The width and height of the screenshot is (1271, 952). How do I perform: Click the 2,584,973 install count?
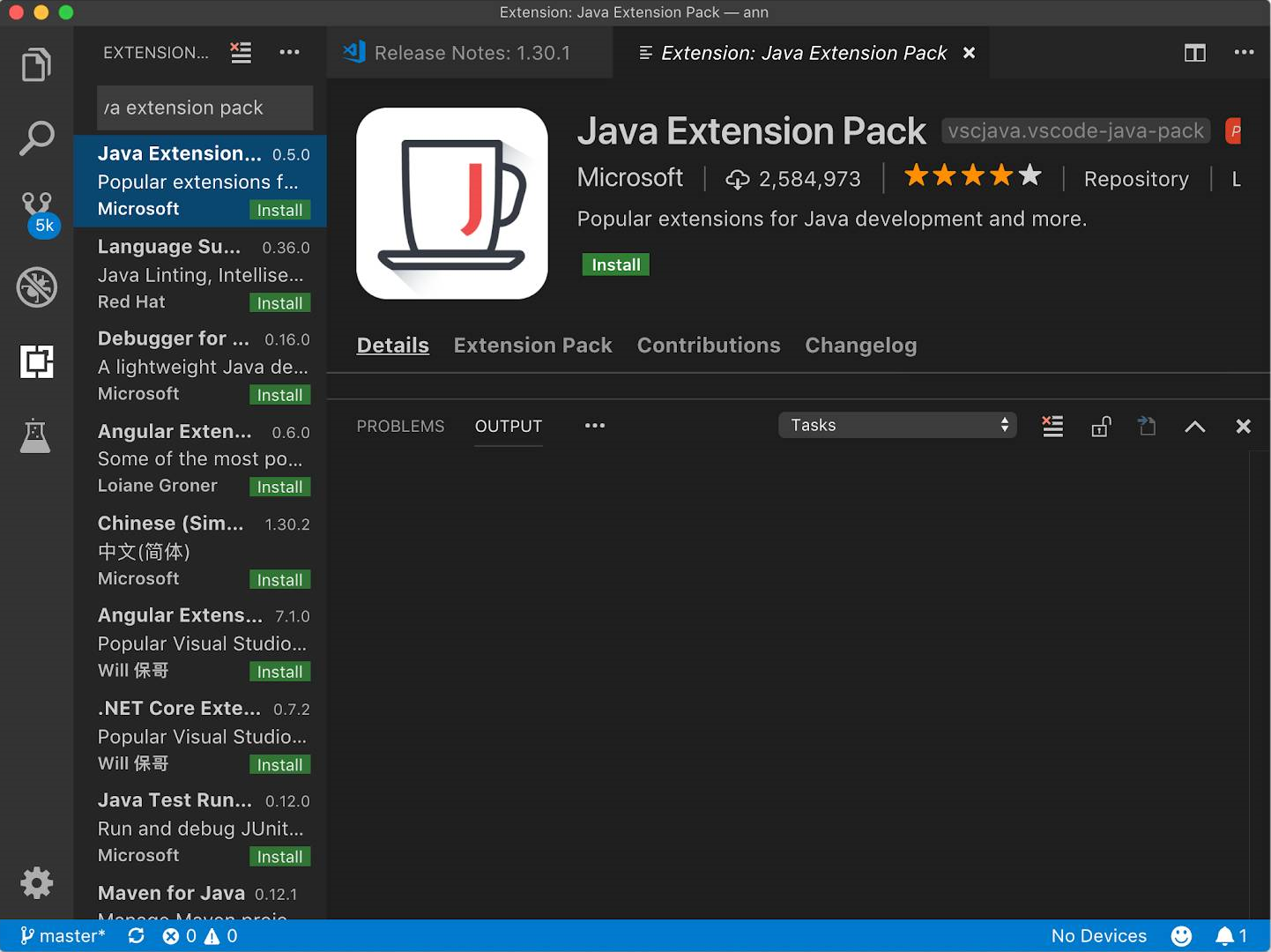pos(793,179)
